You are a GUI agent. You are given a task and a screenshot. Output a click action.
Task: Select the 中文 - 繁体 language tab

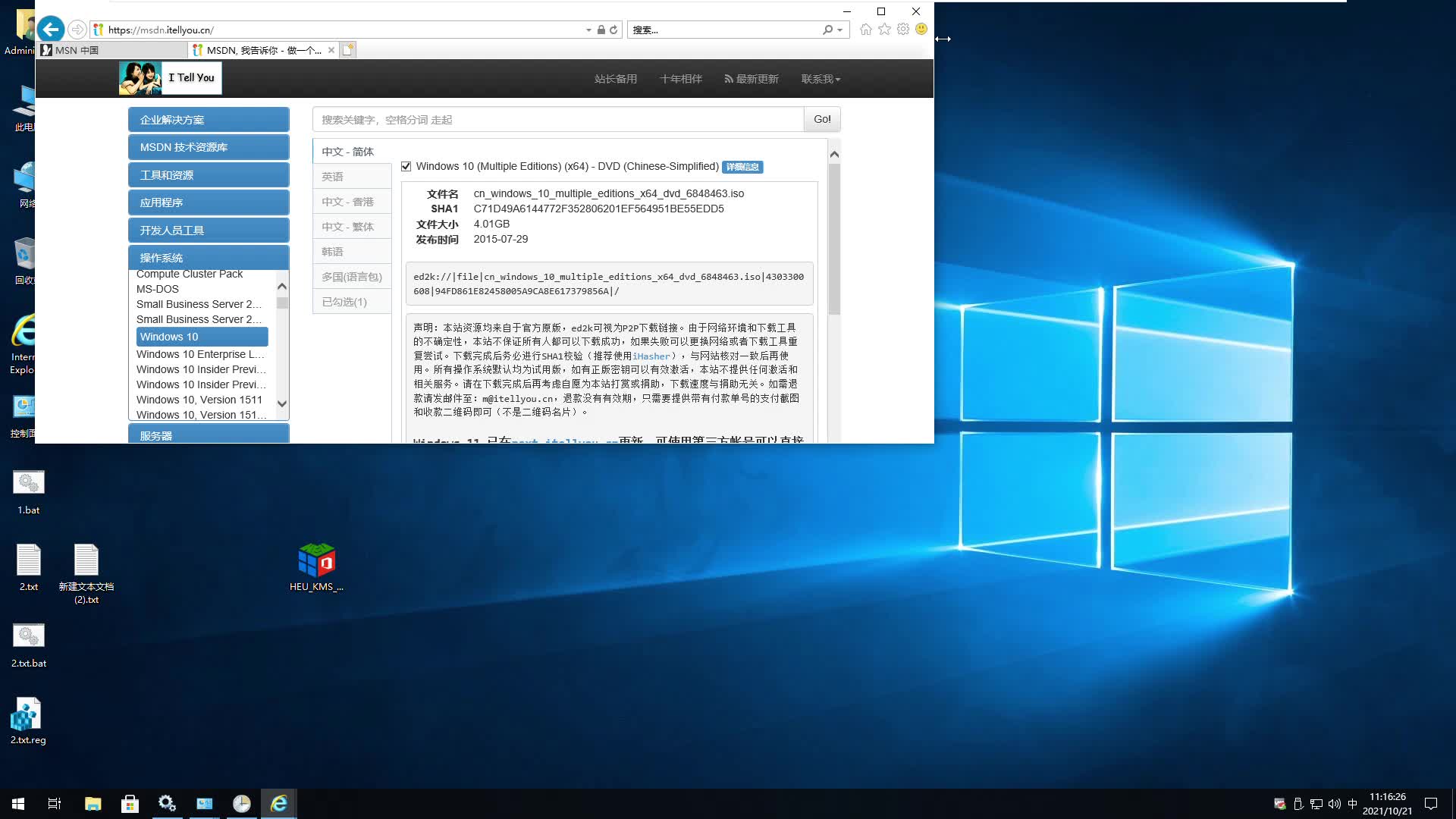pyautogui.click(x=352, y=227)
